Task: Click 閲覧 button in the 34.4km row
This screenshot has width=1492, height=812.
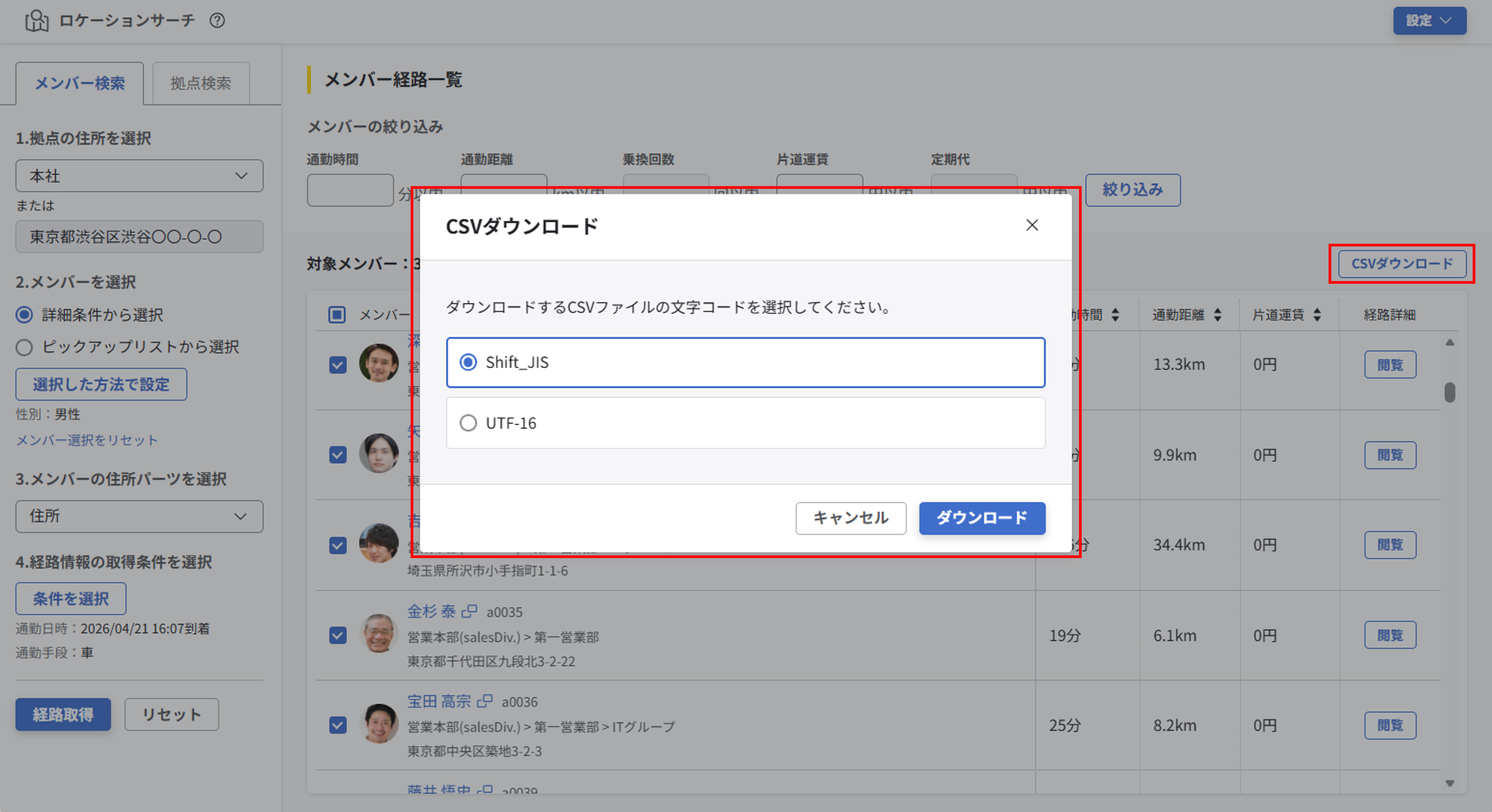Action: [1390, 544]
